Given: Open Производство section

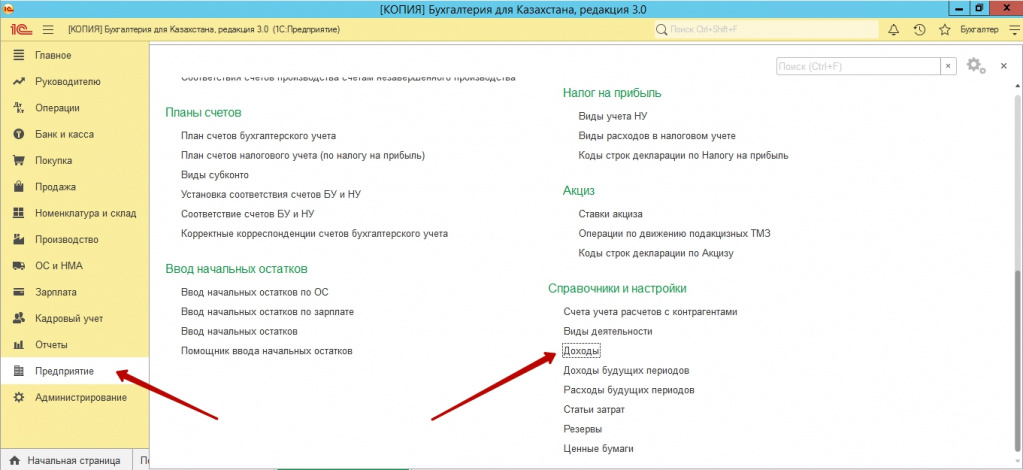Looking at the screenshot, I should (x=74, y=240).
